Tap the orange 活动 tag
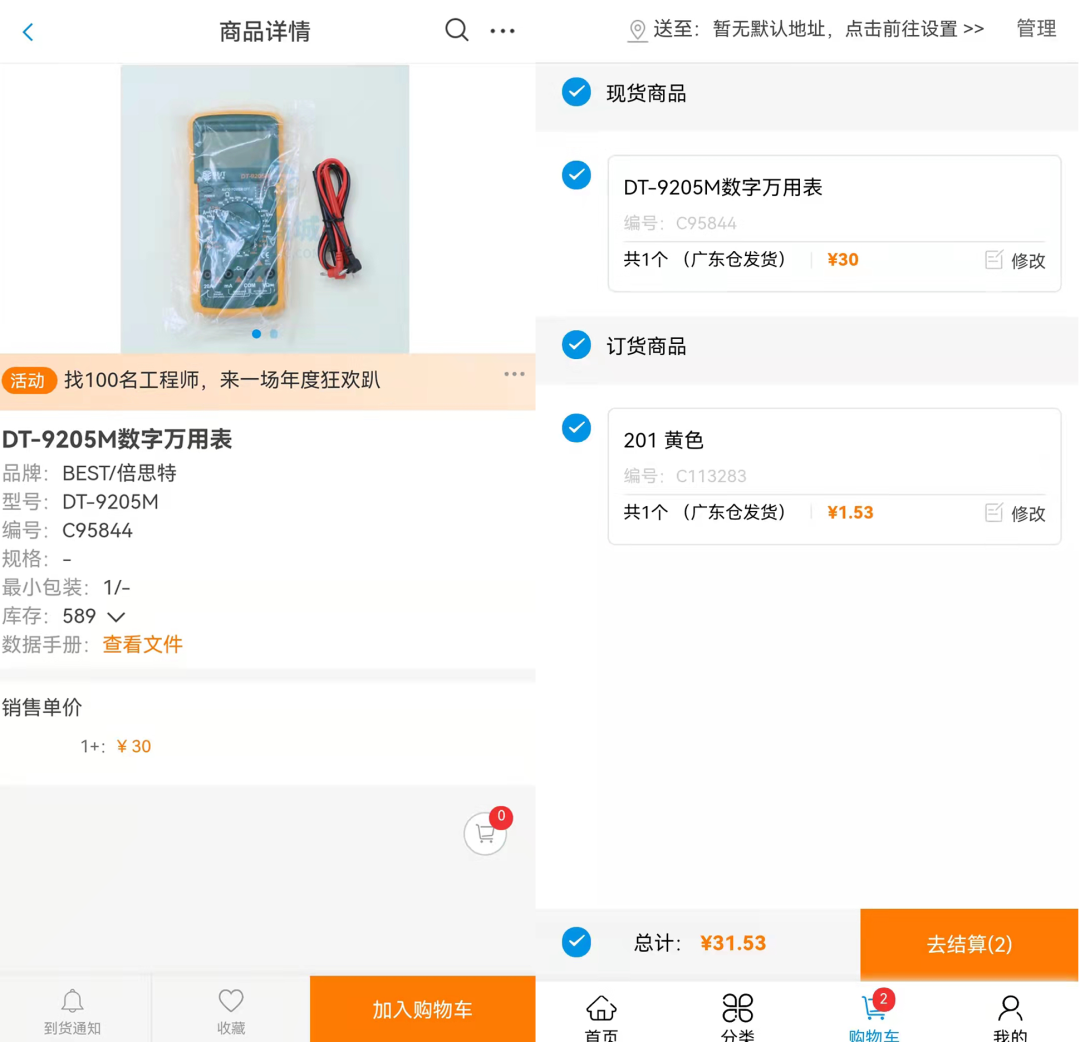The width and height of the screenshot is (1080, 1042). (28, 381)
